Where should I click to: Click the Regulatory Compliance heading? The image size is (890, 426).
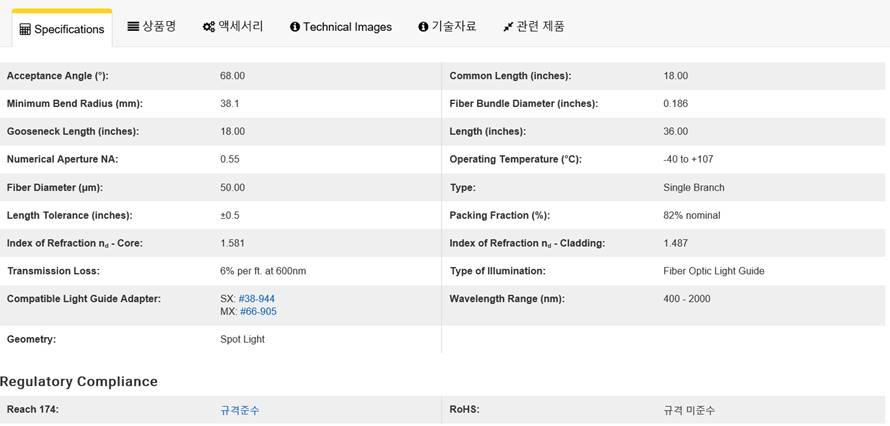tap(79, 382)
